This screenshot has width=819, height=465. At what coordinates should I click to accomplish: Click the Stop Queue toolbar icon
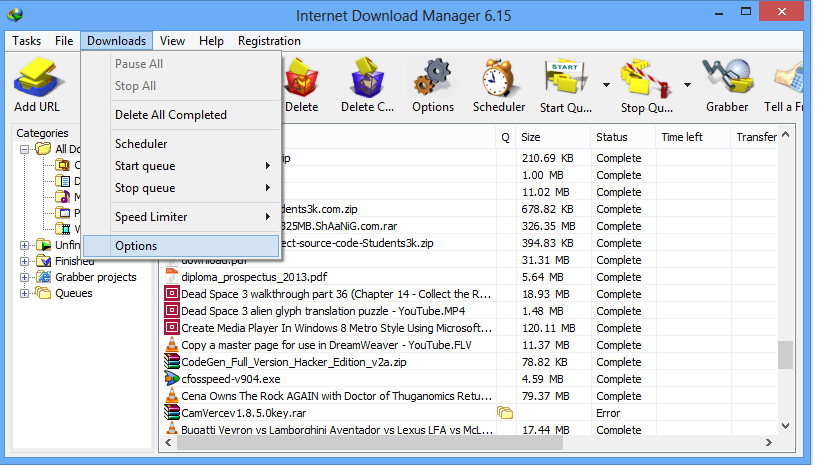[x=646, y=79]
